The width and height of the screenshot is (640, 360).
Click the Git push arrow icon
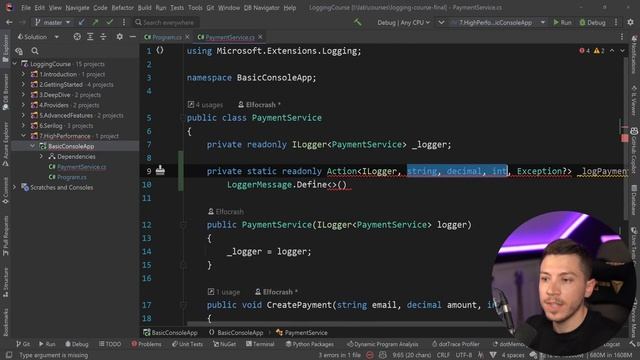coord(96,22)
